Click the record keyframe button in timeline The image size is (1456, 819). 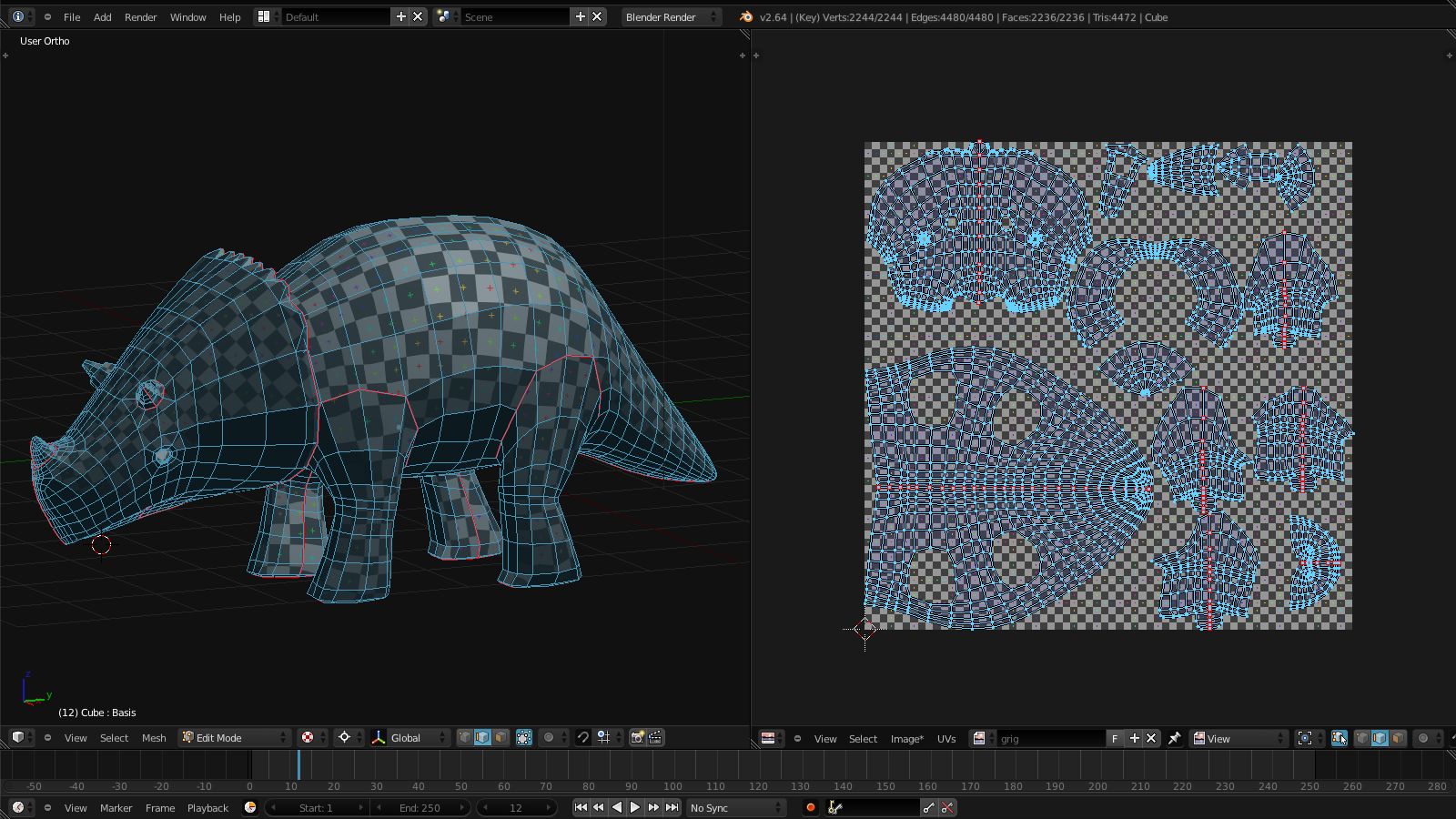click(x=810, y=808)
